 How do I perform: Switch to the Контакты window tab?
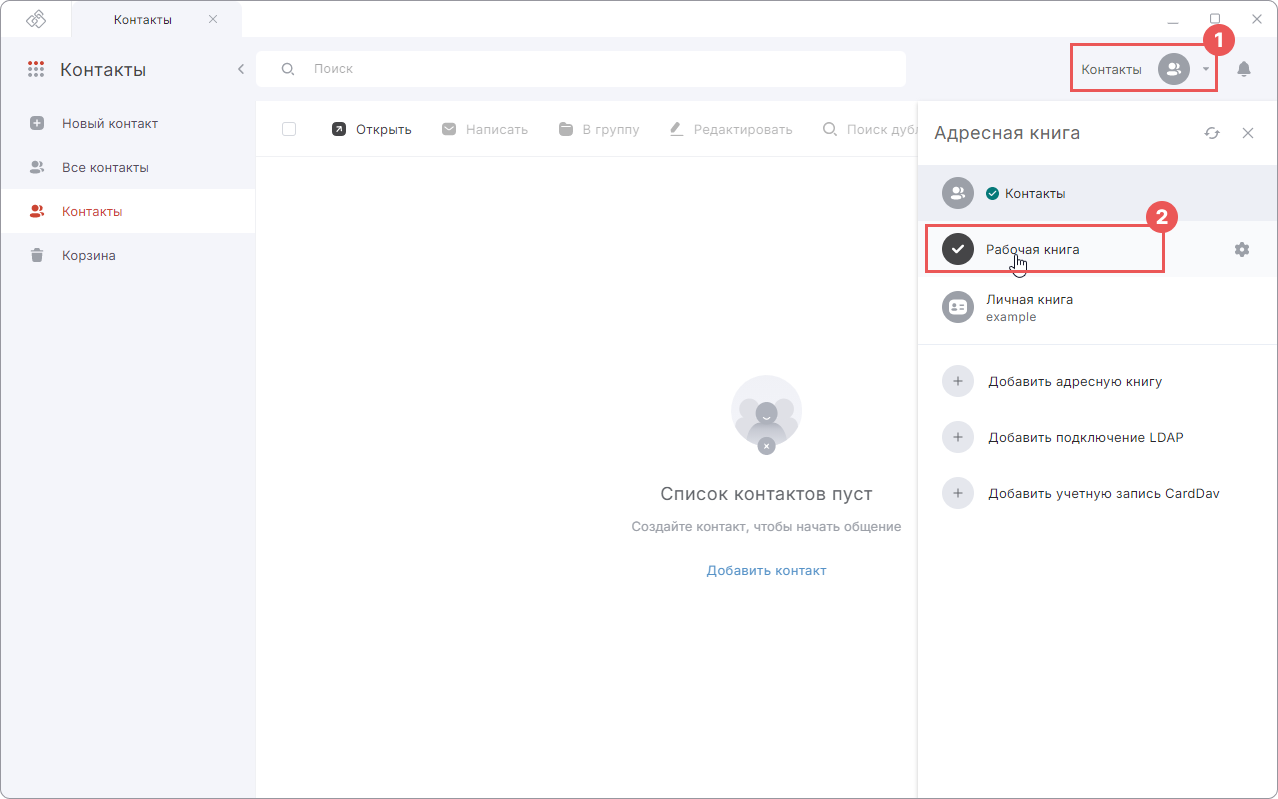[157, 19]
